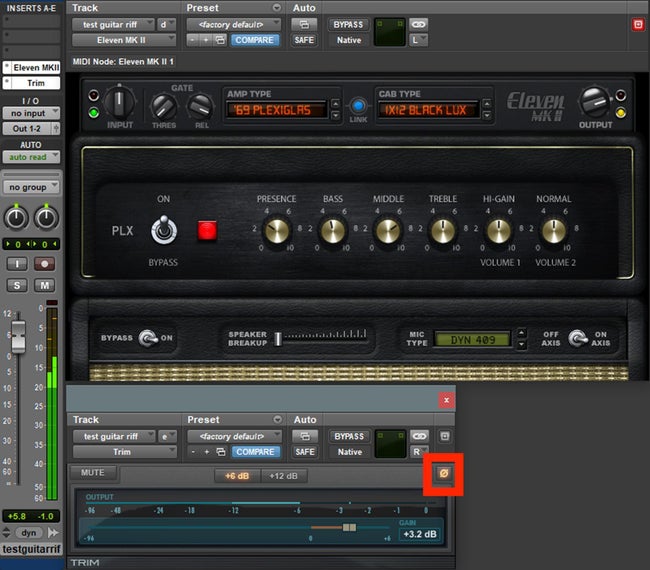Open the 'no group' selector
This screenshot has height=570, width=650.
(x=32, y=187)
